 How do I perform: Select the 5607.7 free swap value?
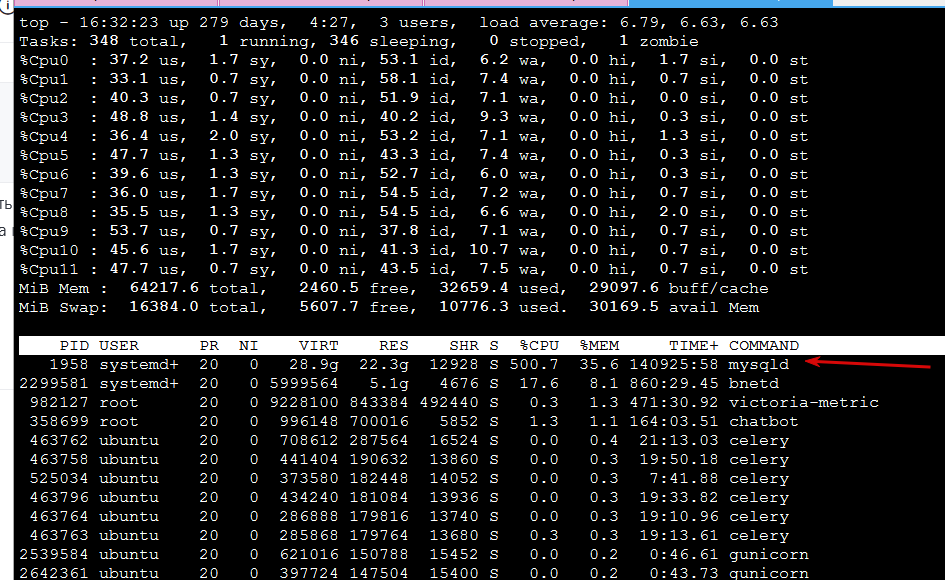328,307
